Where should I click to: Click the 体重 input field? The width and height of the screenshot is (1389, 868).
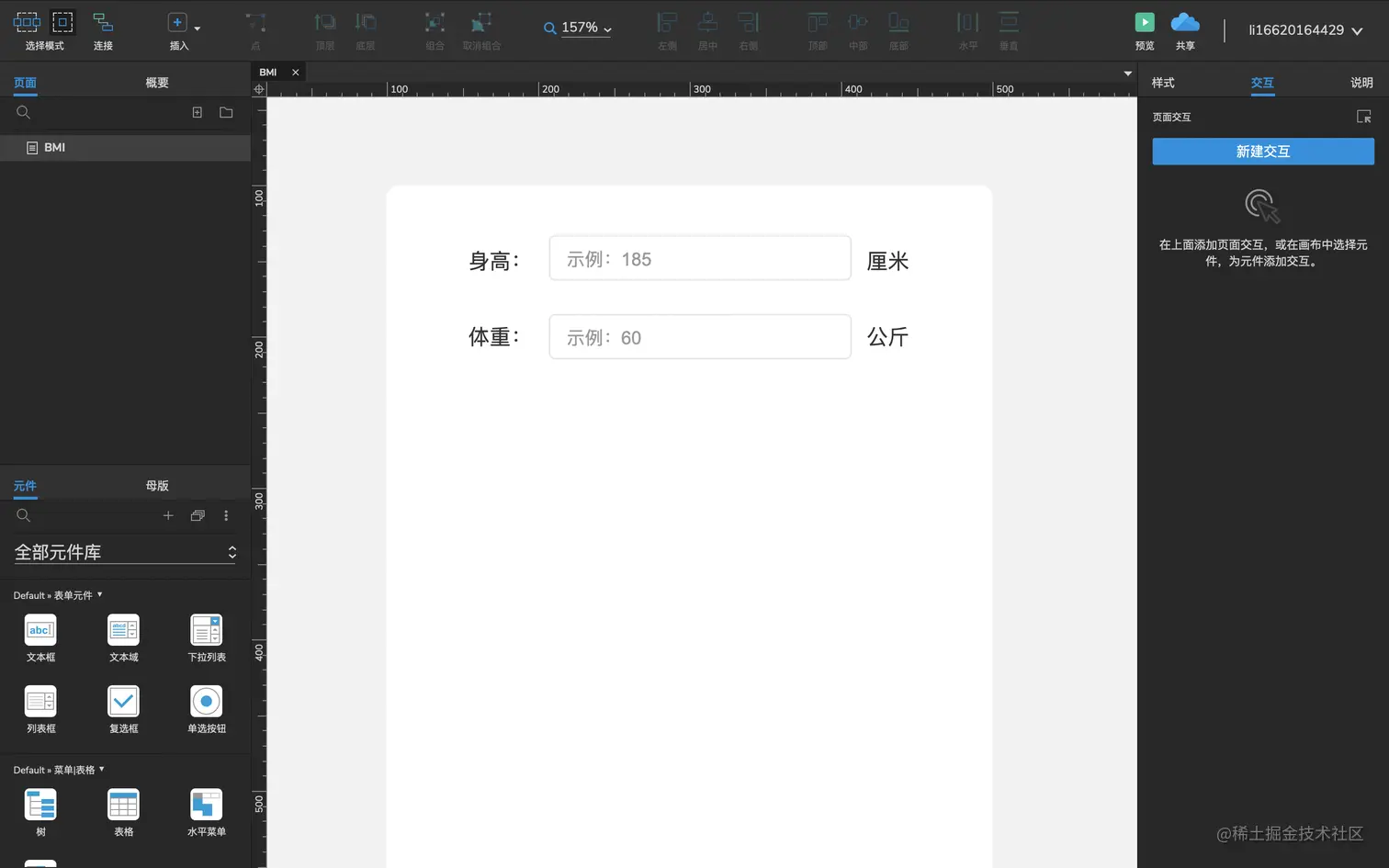point(700,337)
